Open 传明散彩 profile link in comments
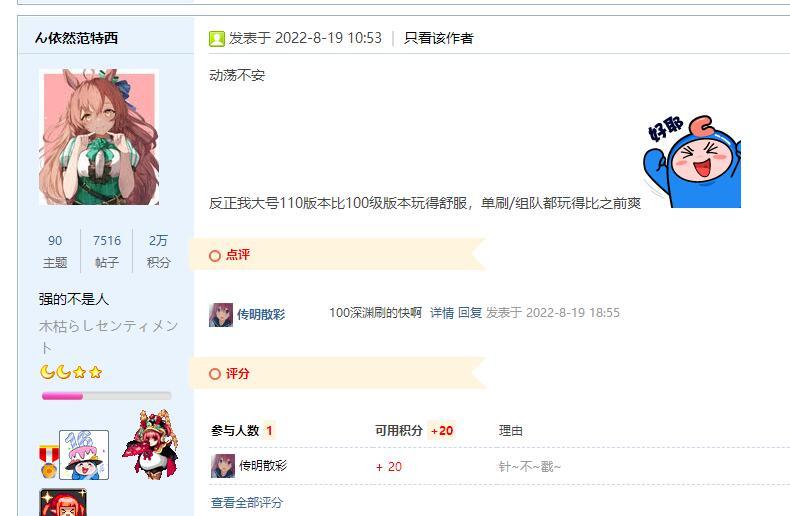Image resolution: width=790 pixels, height=516 pixels. [x=261, y=315]
